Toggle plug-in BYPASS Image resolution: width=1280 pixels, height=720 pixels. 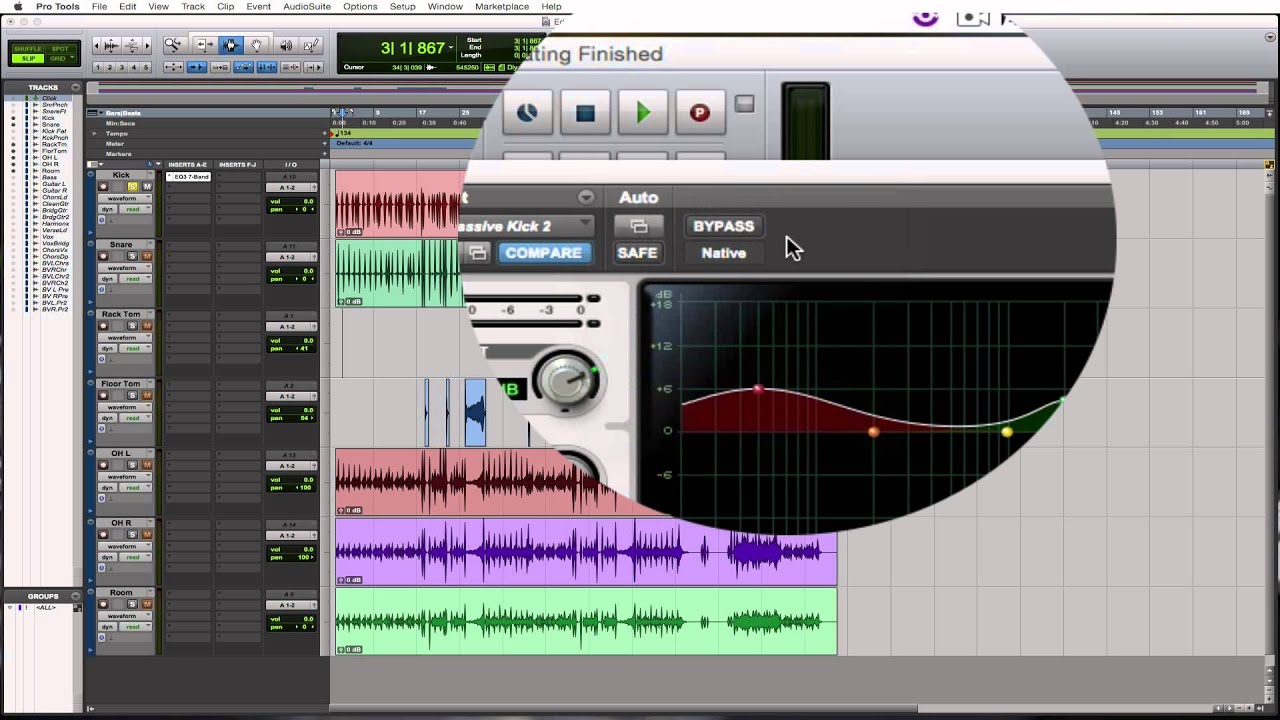point(723,226)
